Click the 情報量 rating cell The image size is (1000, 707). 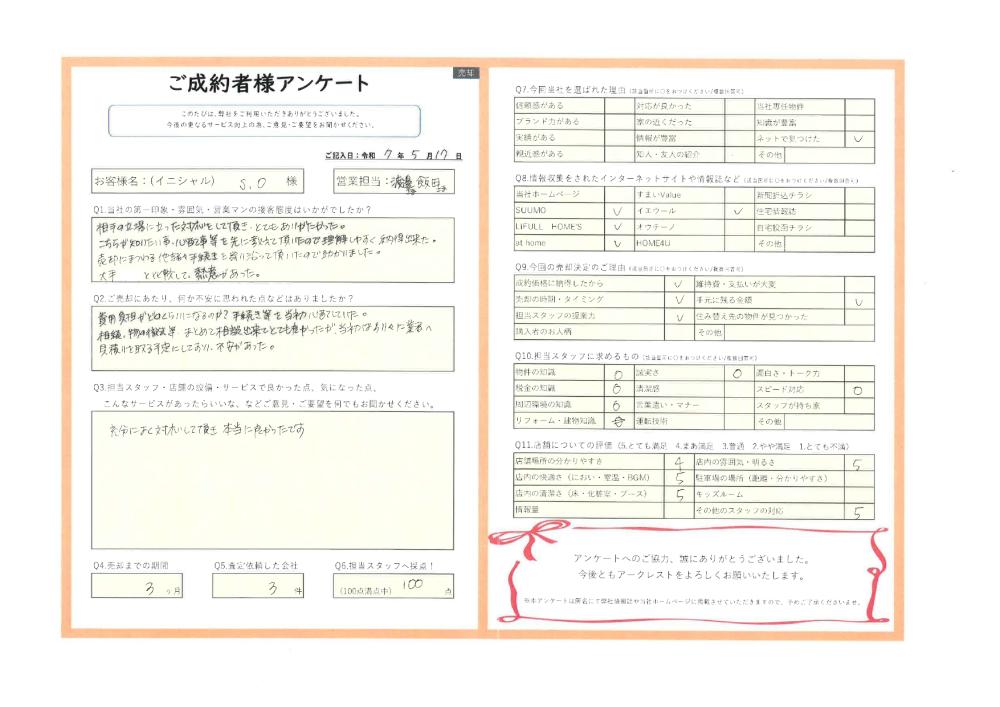pyautogui.click(x=679, y=511)
